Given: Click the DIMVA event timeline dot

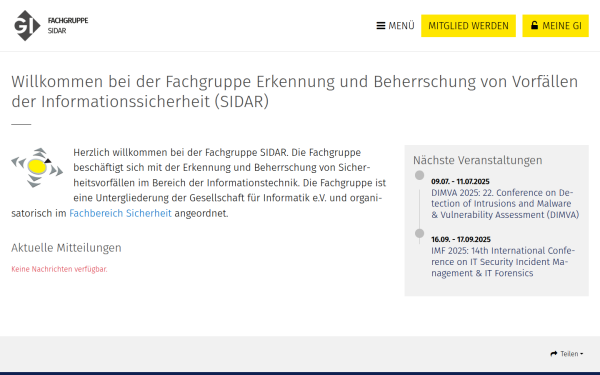Looking at the screenshot, I should coord(419,175).
